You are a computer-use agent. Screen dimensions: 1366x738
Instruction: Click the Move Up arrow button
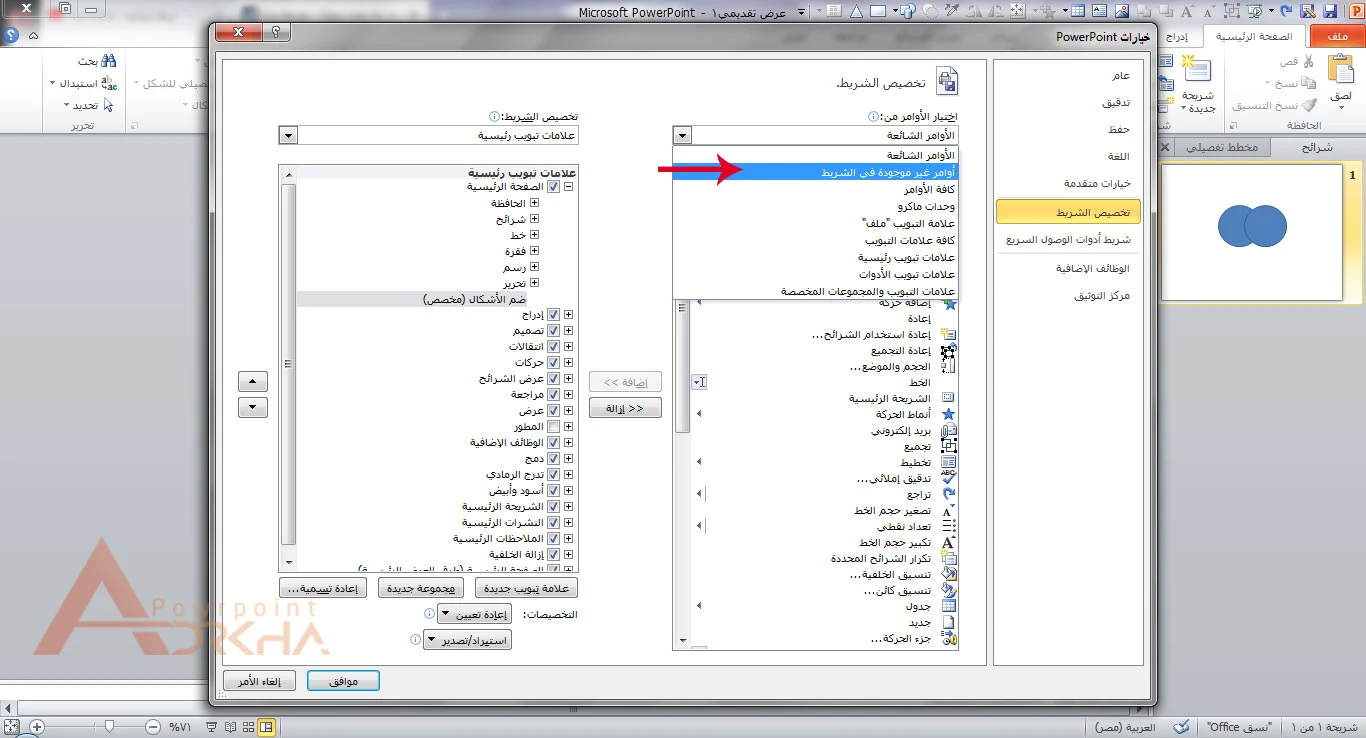[x=253, y=382]
